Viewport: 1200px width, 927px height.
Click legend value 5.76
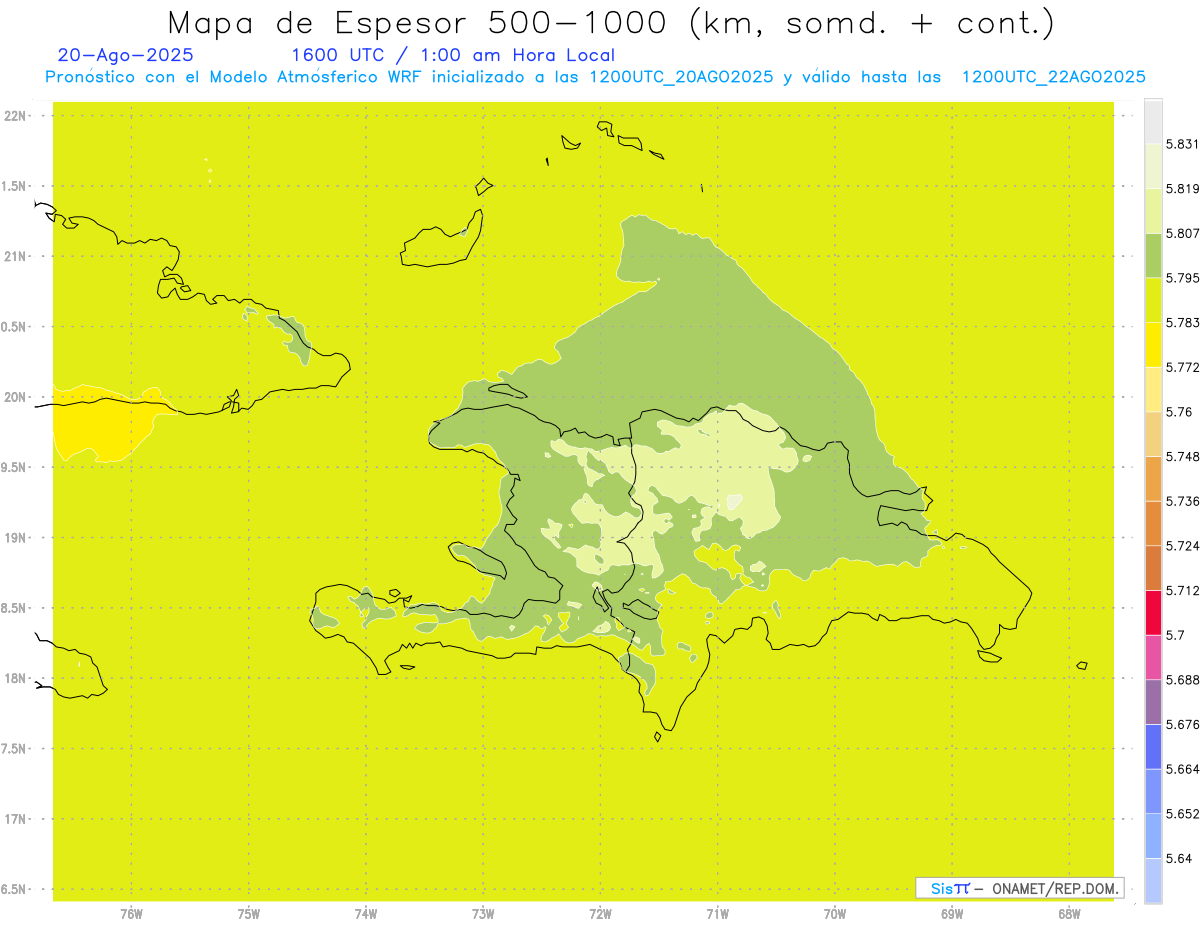[x=1179, y=412]
